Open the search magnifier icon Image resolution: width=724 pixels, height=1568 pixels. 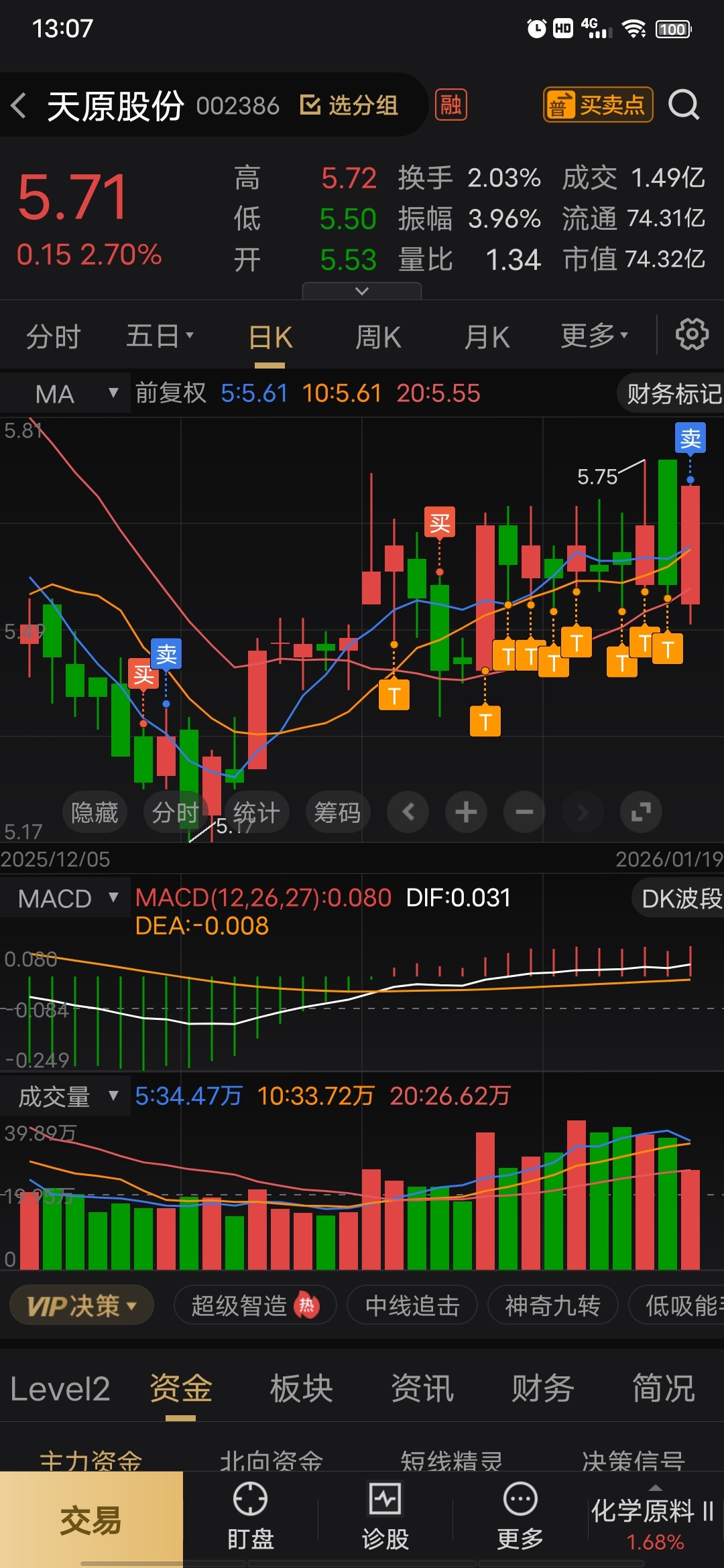click(684, 105)
